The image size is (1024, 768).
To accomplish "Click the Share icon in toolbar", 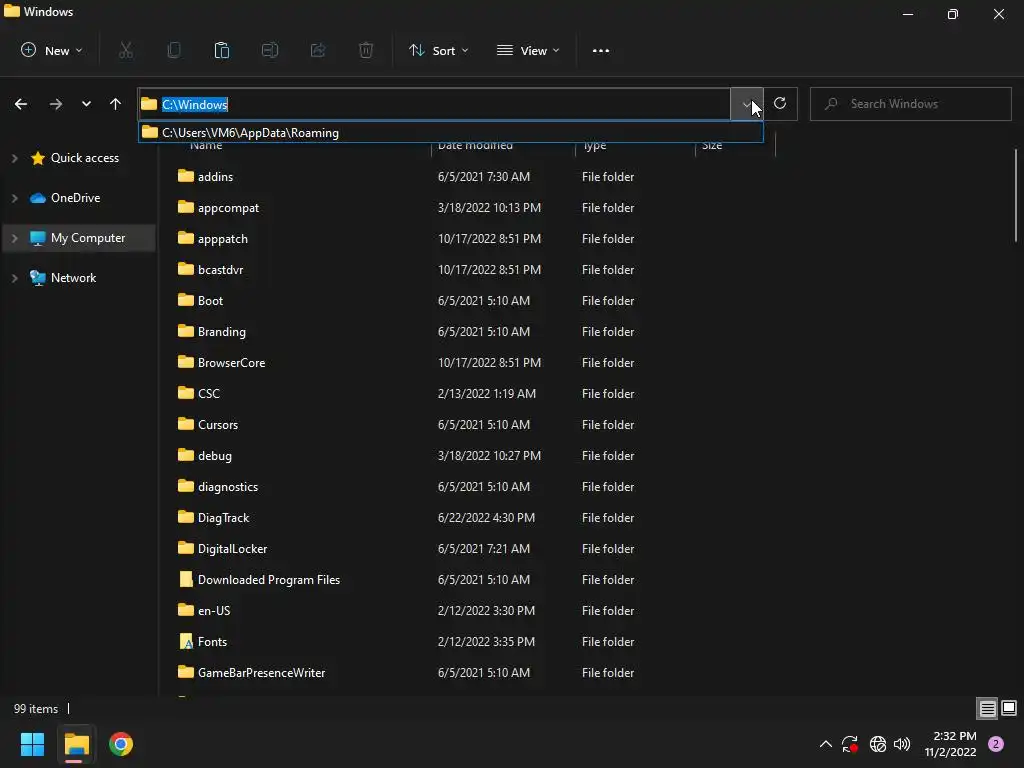I will 318,50.
